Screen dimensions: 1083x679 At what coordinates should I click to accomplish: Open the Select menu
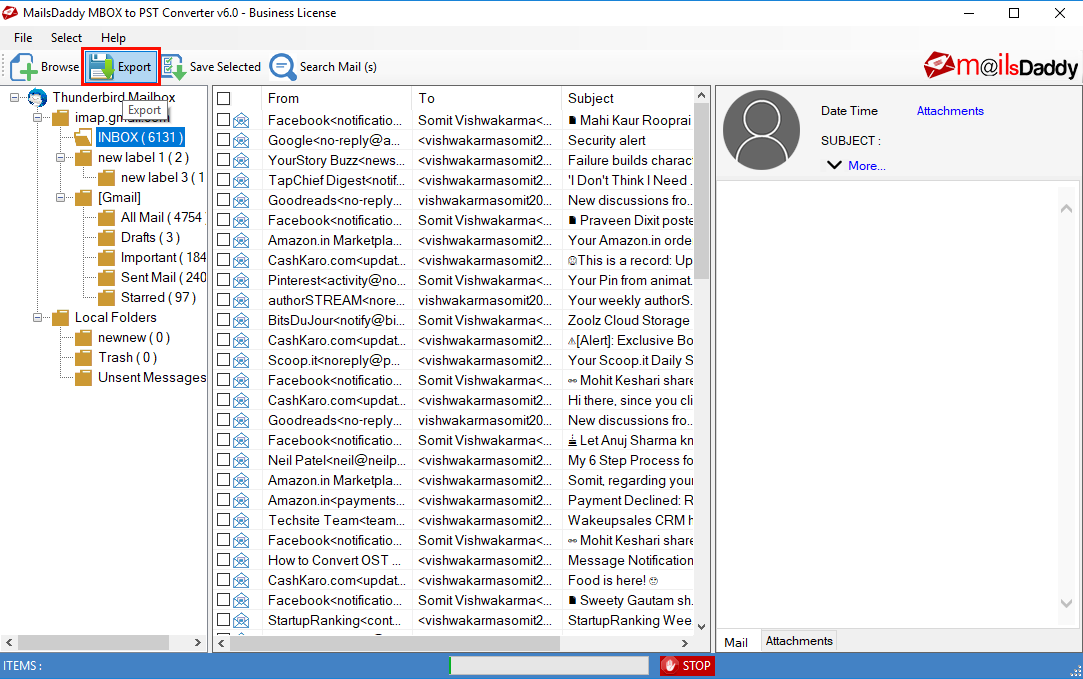click(66, 38)
